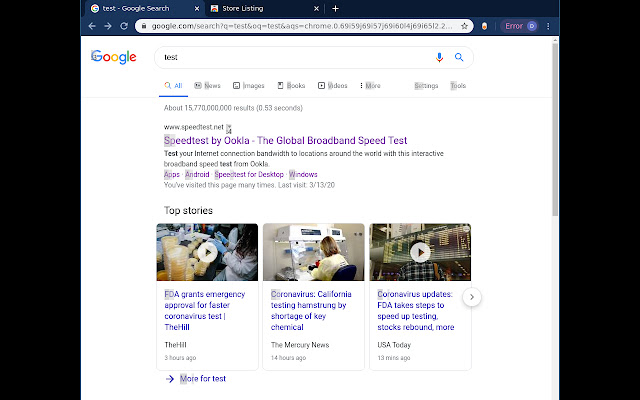
Task: Reload the page with the refresh icon
Action: tap(140, 25)
